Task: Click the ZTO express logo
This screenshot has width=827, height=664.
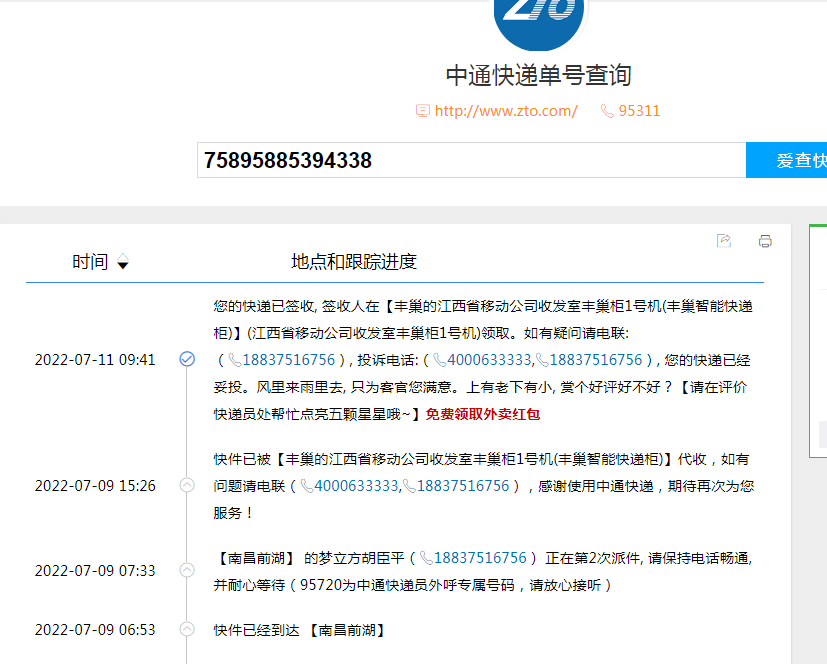Action: coord(538,25)
